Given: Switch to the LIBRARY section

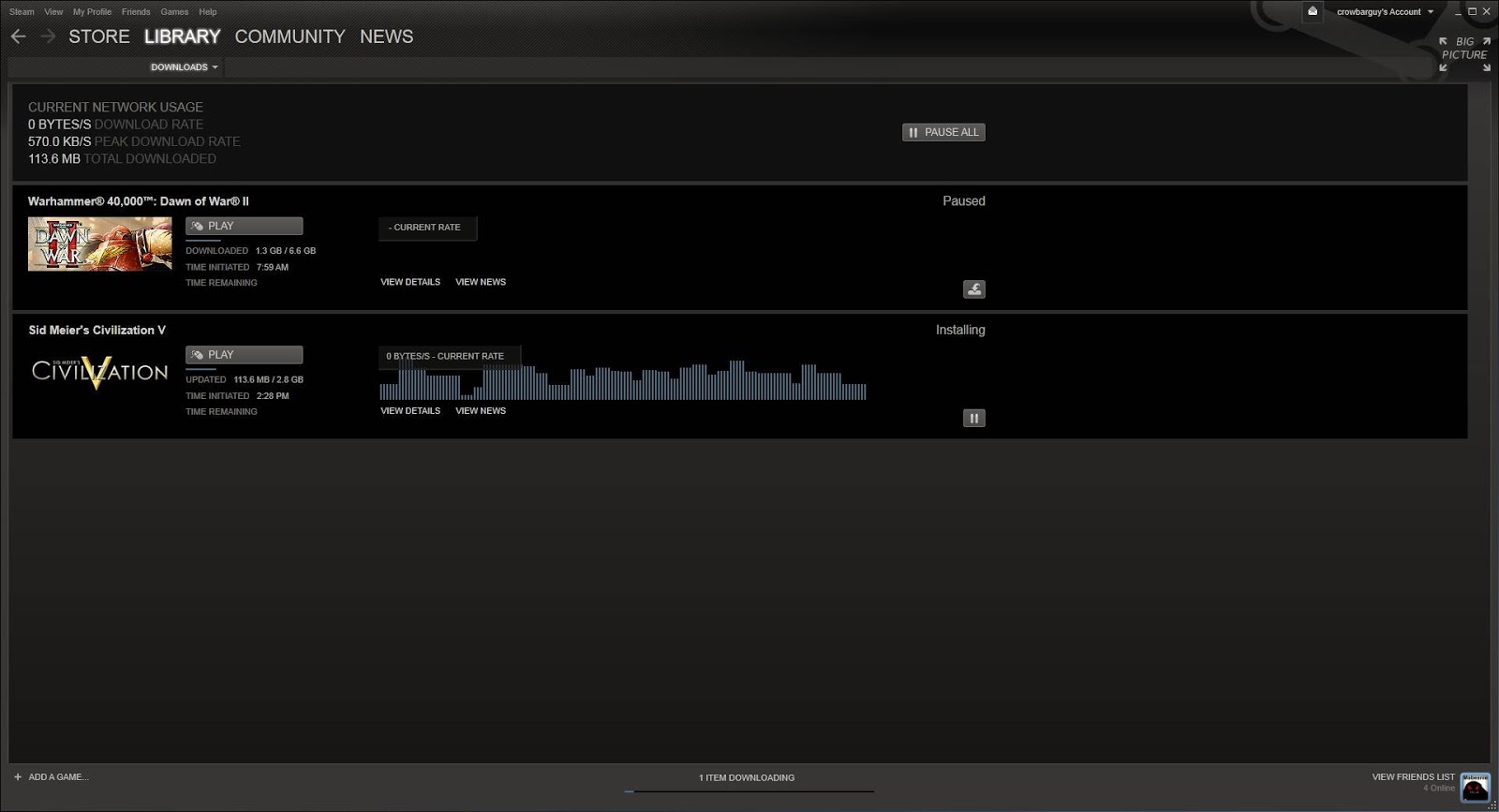Looking at the screenshot, I should click(x=183, y=37).
